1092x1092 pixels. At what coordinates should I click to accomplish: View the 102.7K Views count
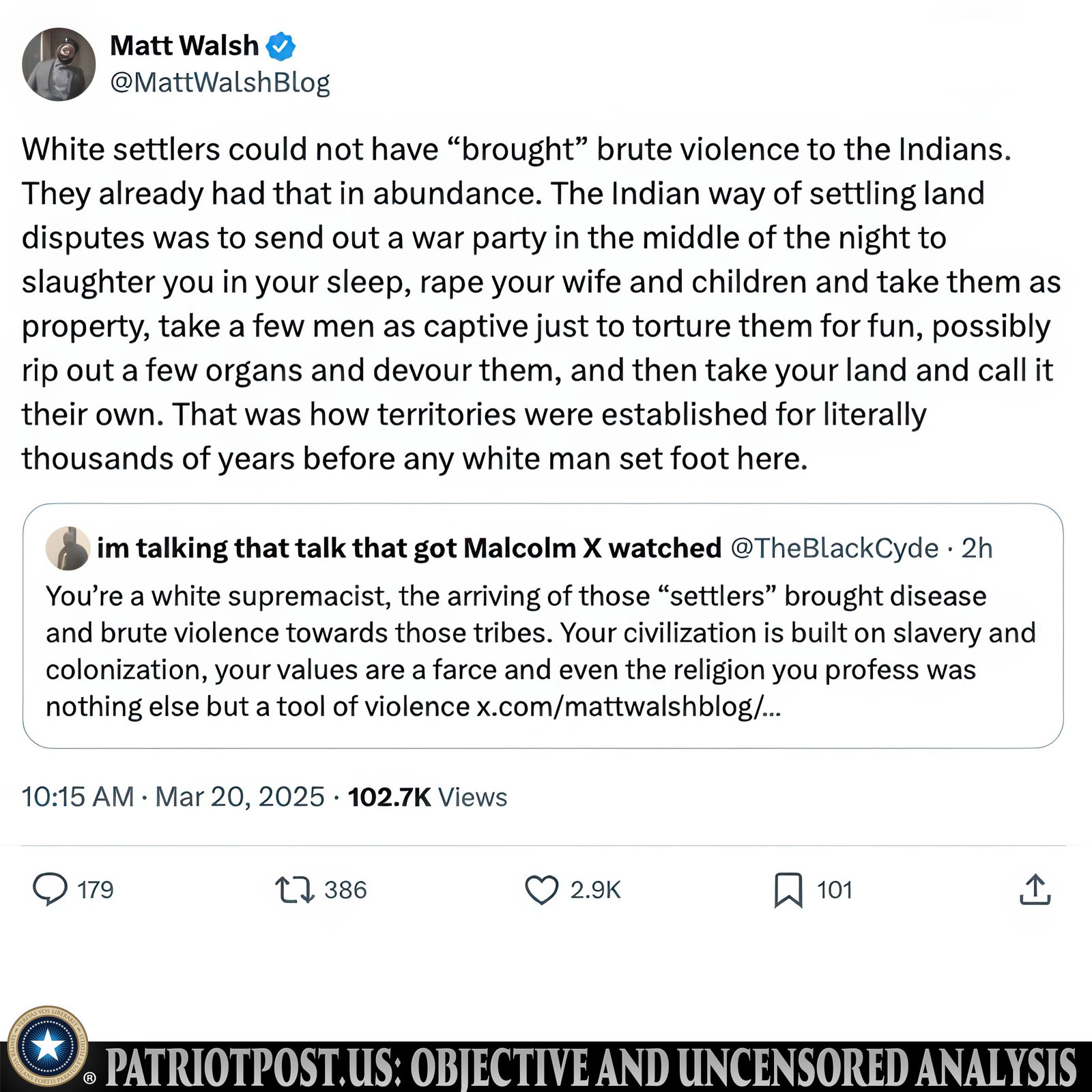427,796
